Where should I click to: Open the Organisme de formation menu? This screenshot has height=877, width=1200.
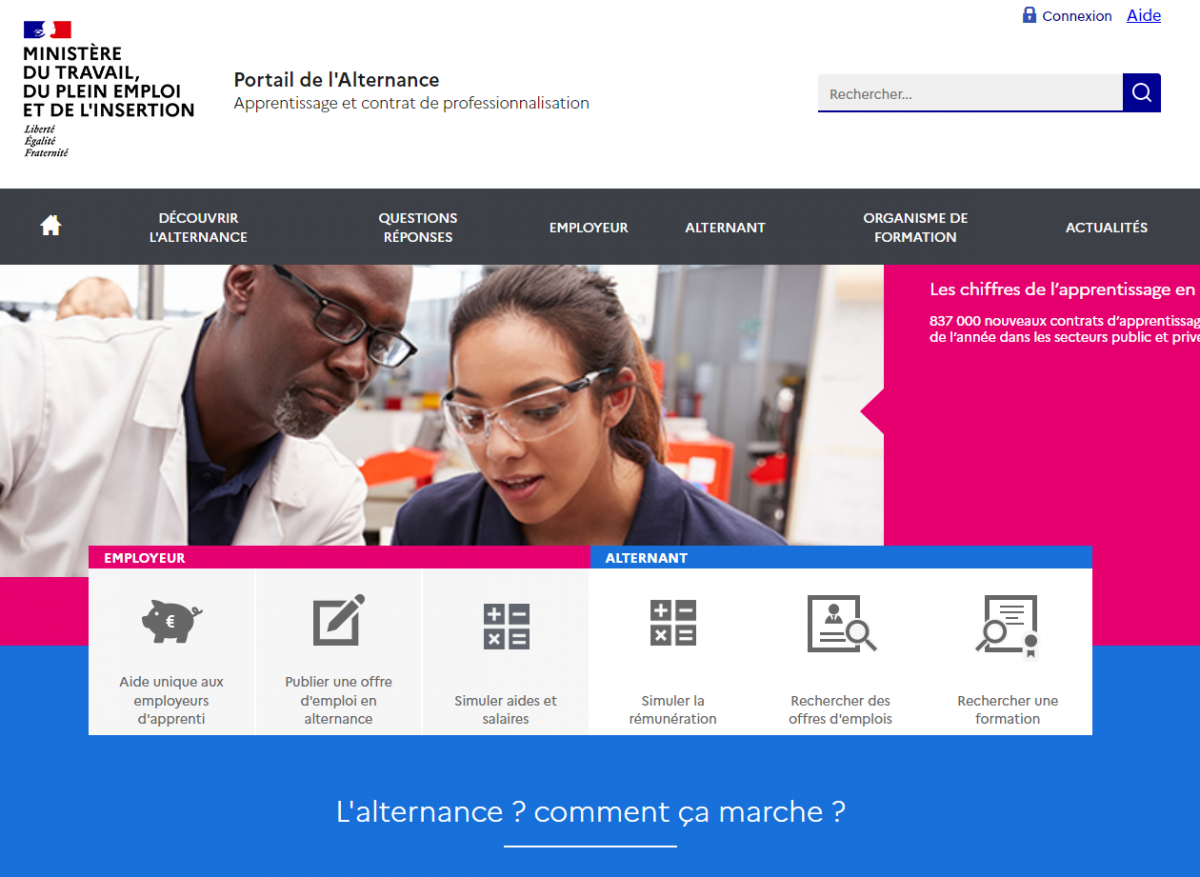pos(916,227)
